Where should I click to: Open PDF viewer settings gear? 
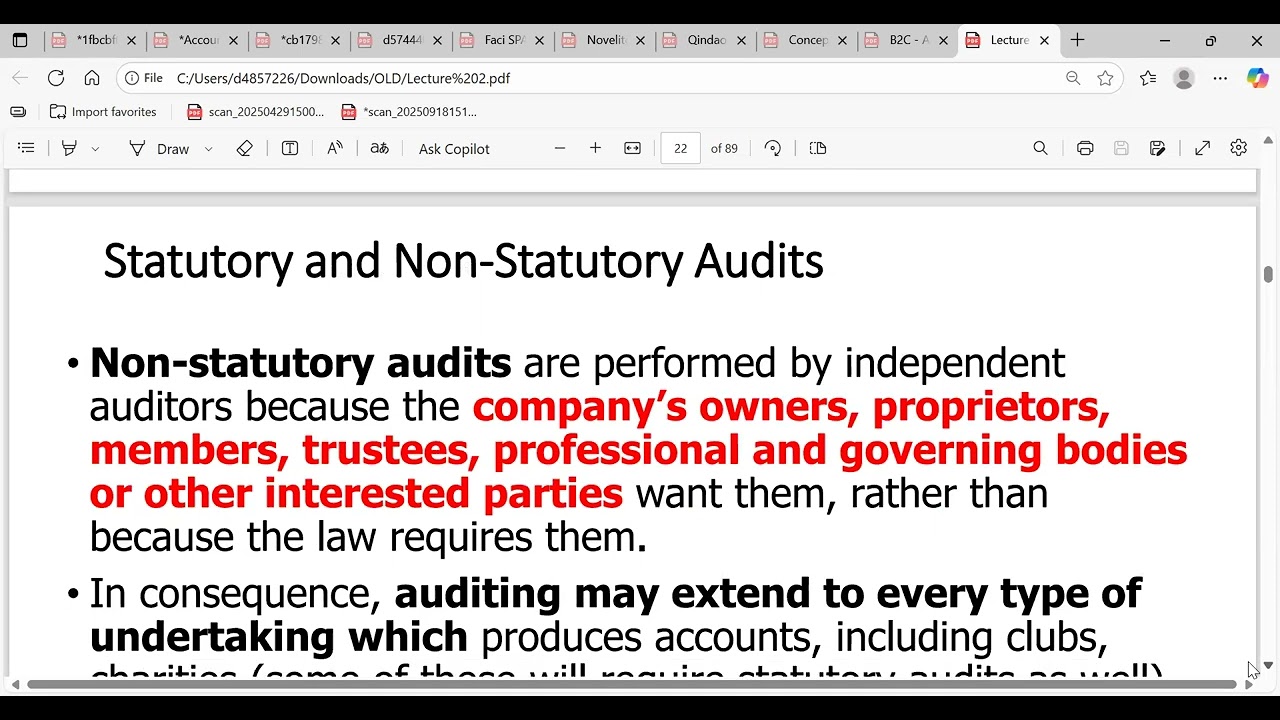[x=1238, y=148]
